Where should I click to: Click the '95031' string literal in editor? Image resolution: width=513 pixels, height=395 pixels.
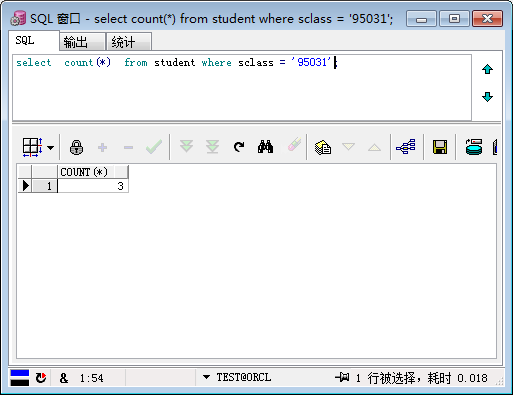311,62
